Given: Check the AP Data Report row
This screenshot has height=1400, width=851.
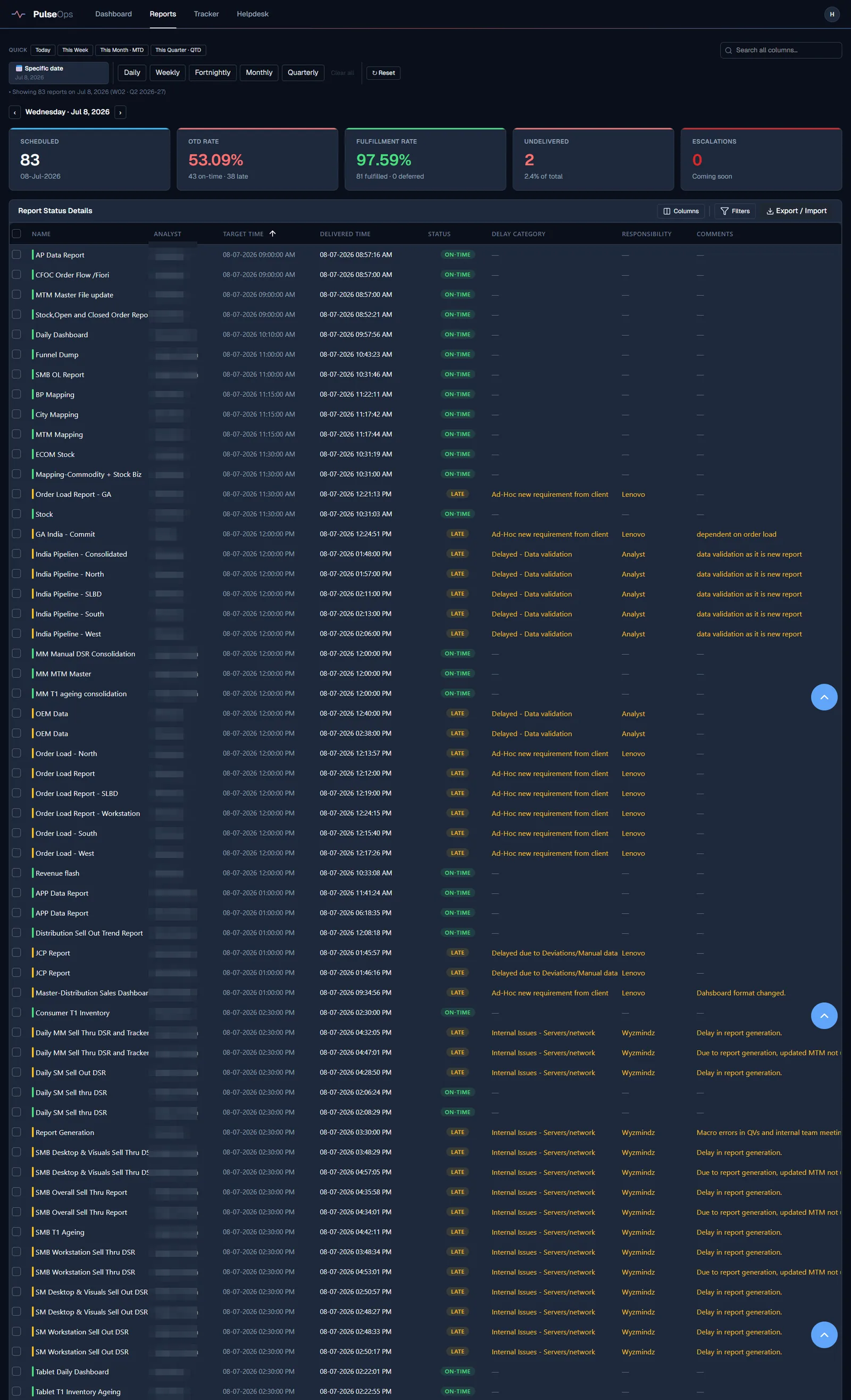Looking at the screenshot, I should (x=16, y=255).
